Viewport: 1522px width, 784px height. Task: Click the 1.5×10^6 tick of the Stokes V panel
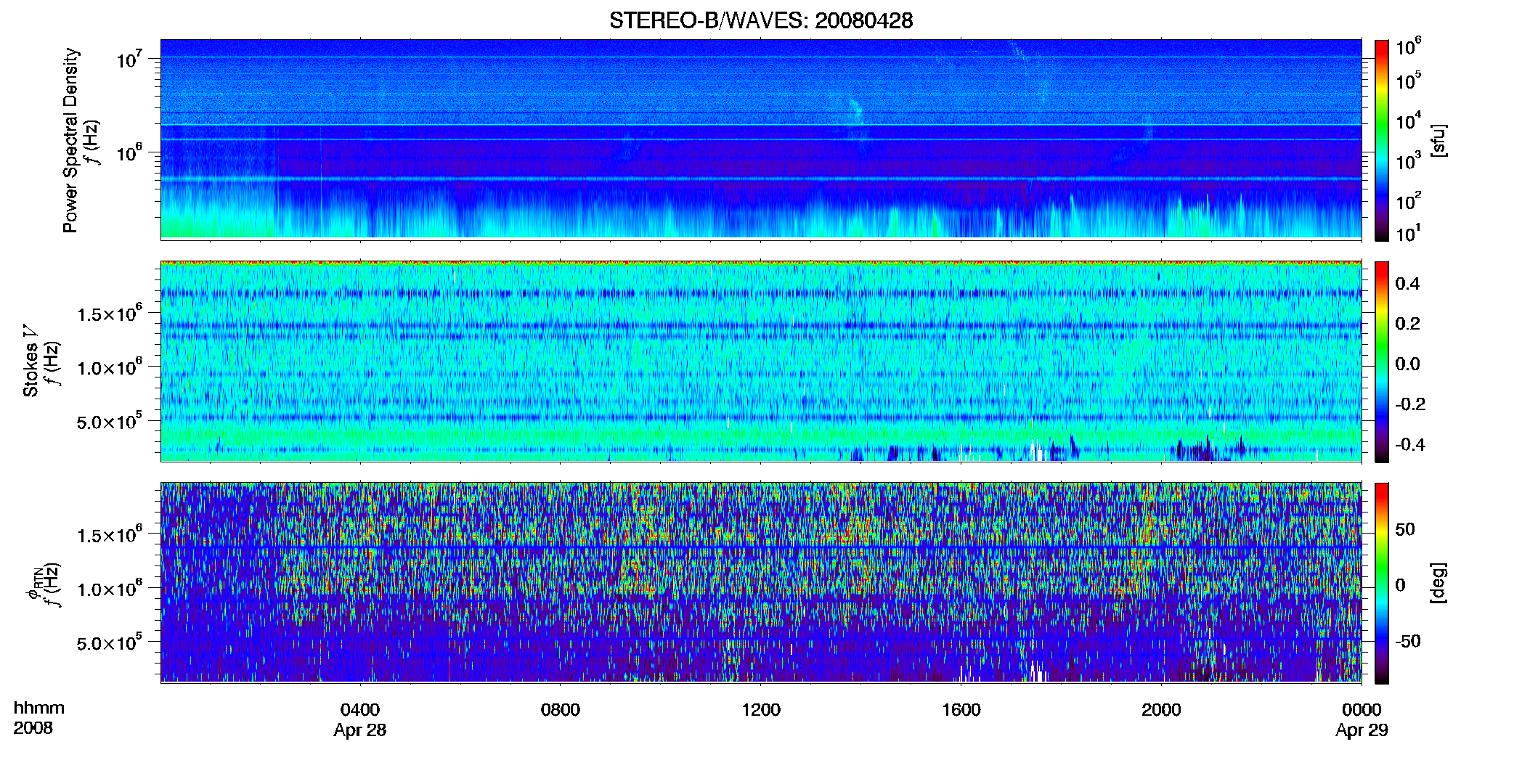pyautogui.click(x=110, y=313)
